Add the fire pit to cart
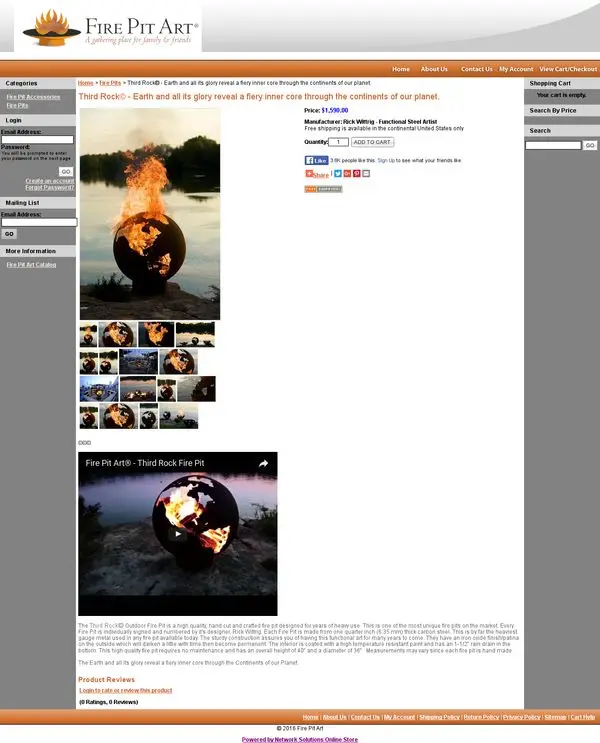The height and width of the screenshot is (743, 600). pos(373,142)
